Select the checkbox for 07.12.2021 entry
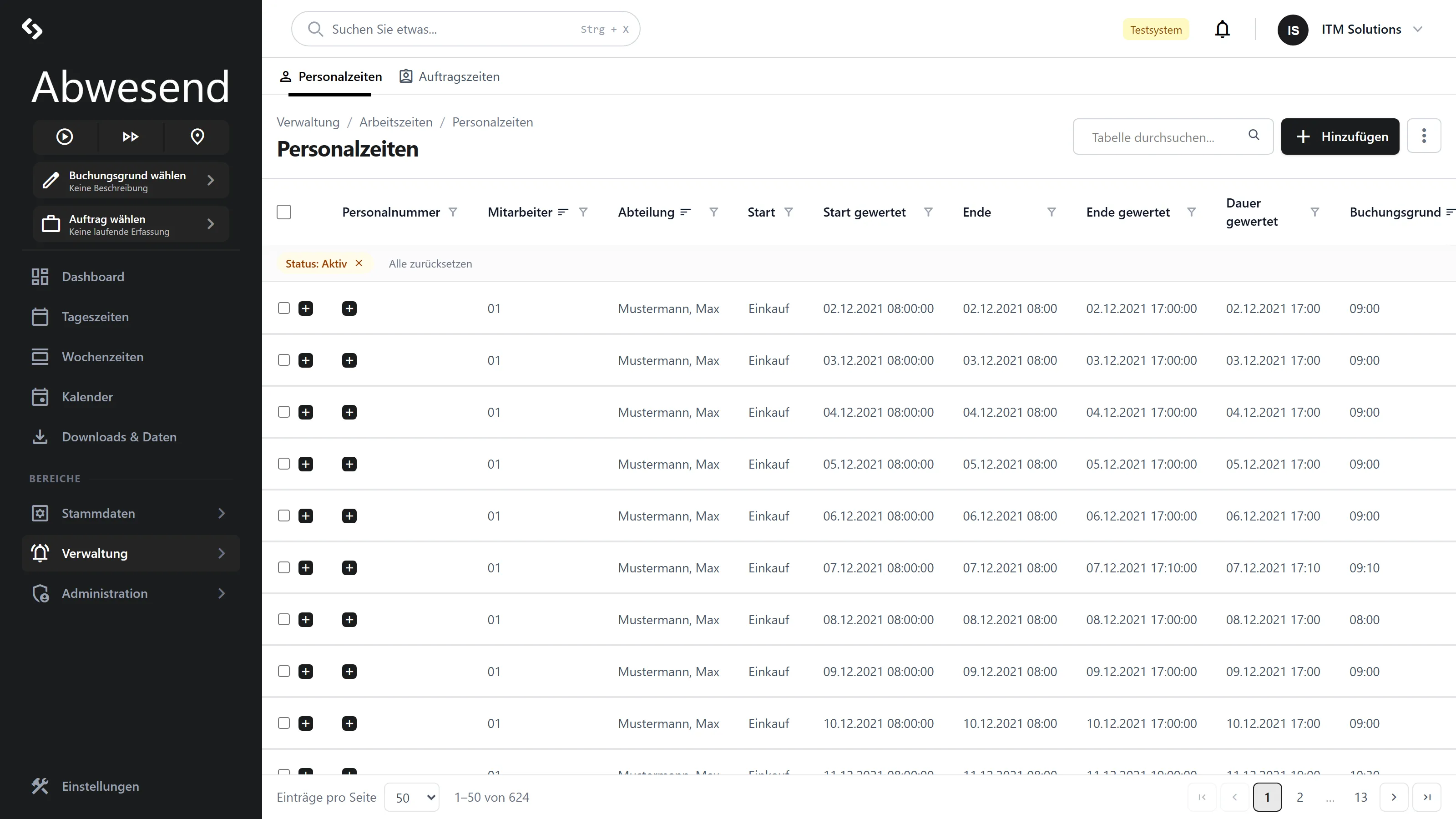1456x819 pixels. coord(284,567)
